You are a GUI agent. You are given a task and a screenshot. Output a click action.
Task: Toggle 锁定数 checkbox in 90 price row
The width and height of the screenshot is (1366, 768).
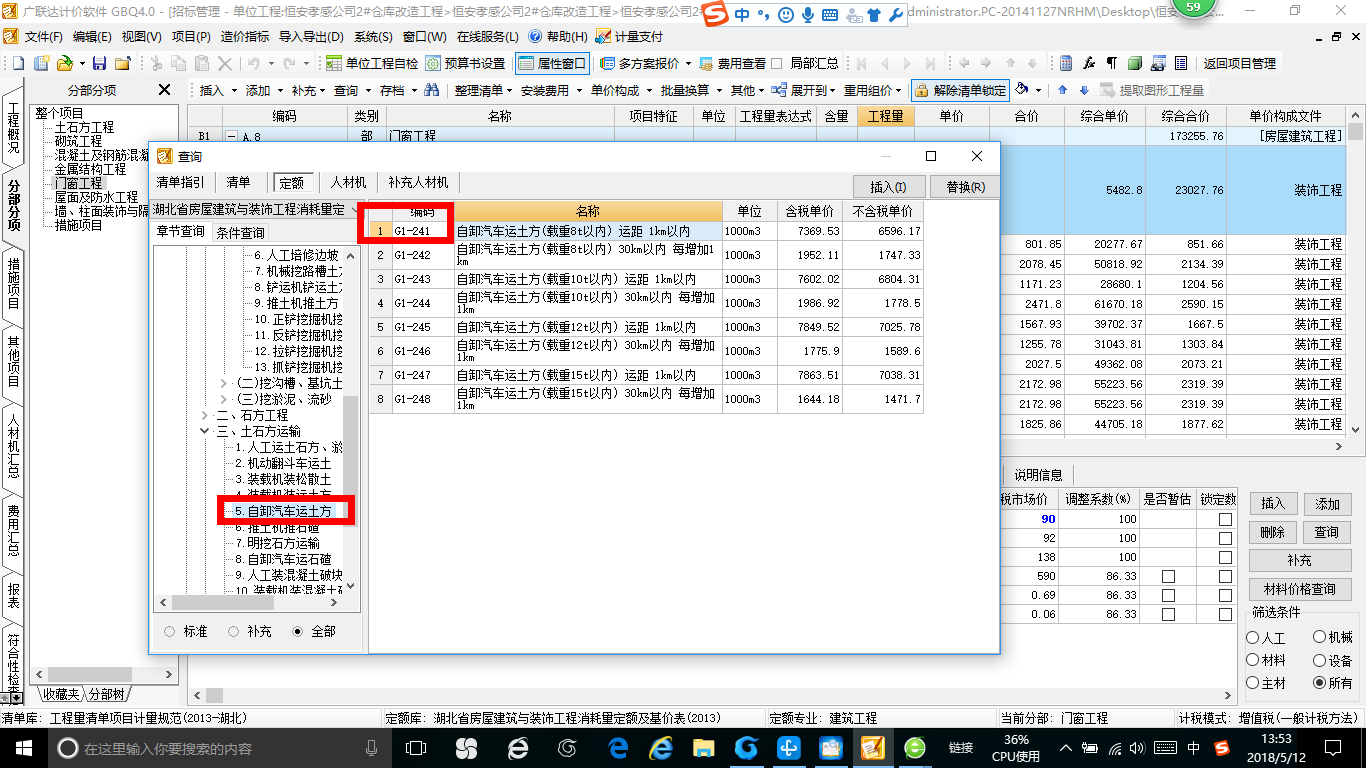1225,520
